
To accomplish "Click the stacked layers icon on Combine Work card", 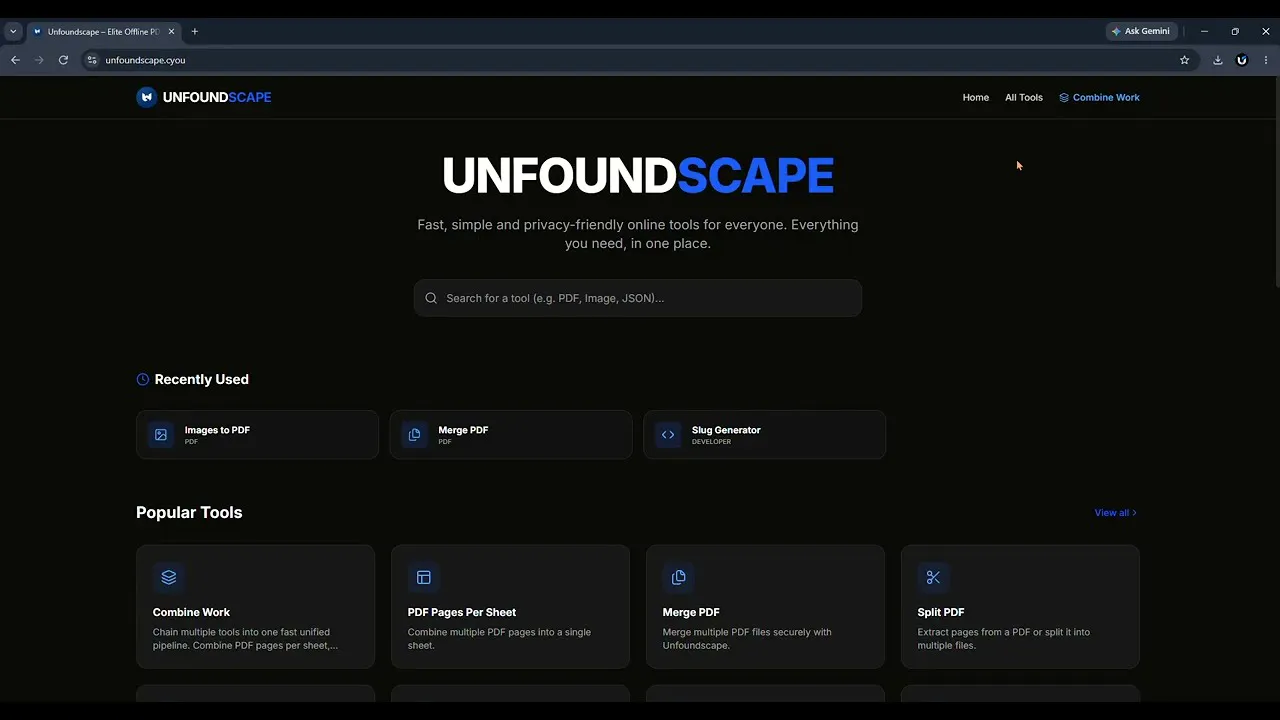I will [x=169, y=577].
